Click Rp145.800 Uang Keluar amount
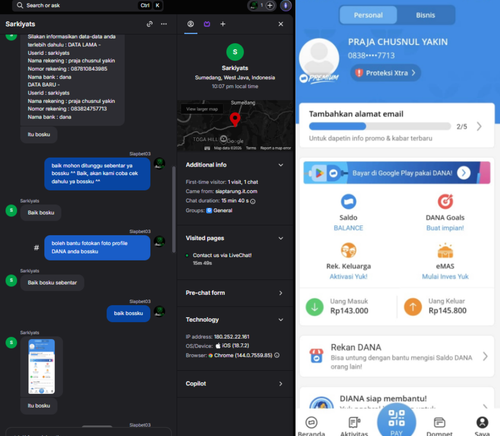The height and width of the screenshot is (436, 500). point(447,311)
